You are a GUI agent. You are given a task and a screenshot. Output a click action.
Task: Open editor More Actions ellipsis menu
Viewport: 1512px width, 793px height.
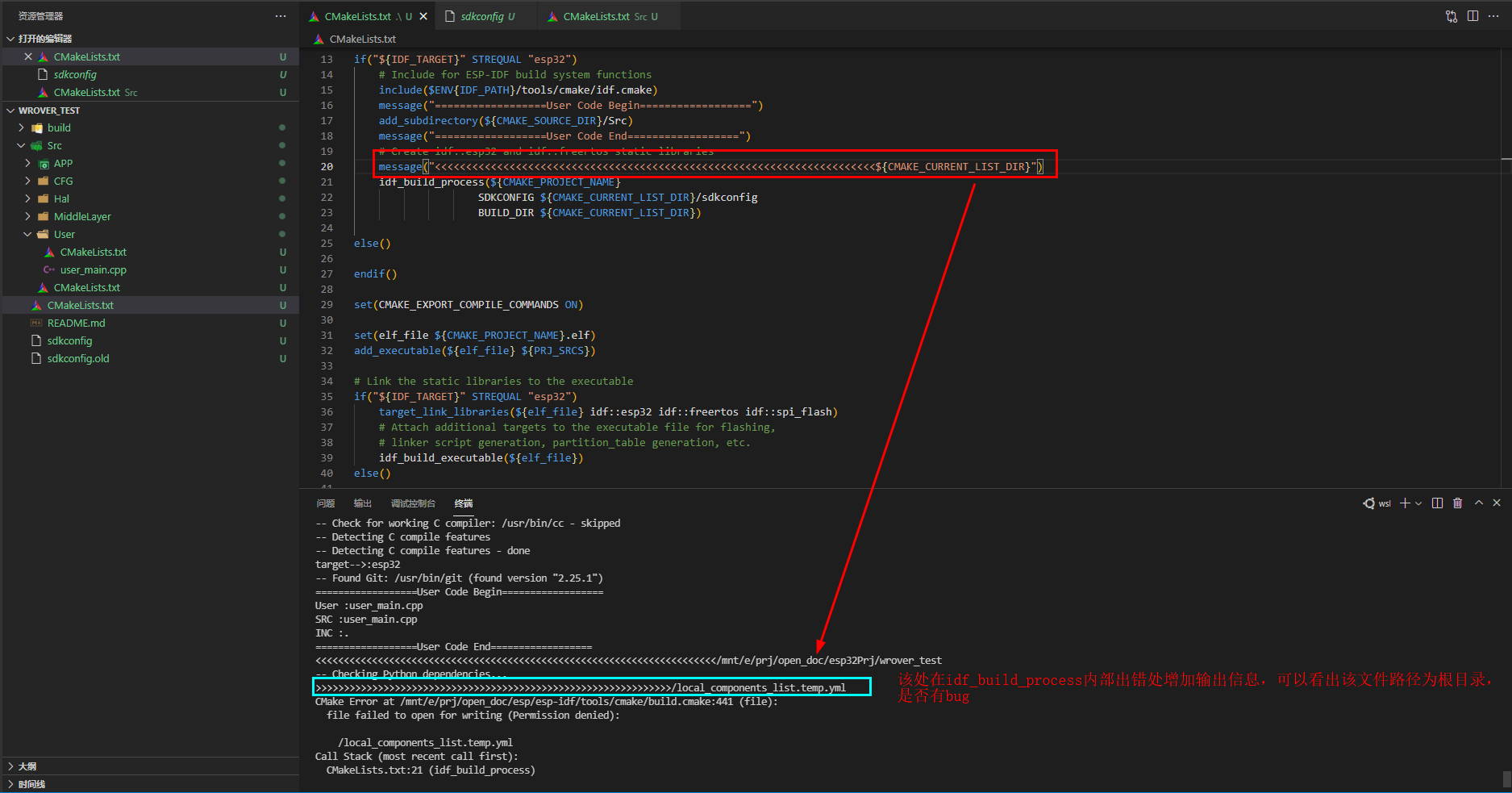pos(1493,16)
